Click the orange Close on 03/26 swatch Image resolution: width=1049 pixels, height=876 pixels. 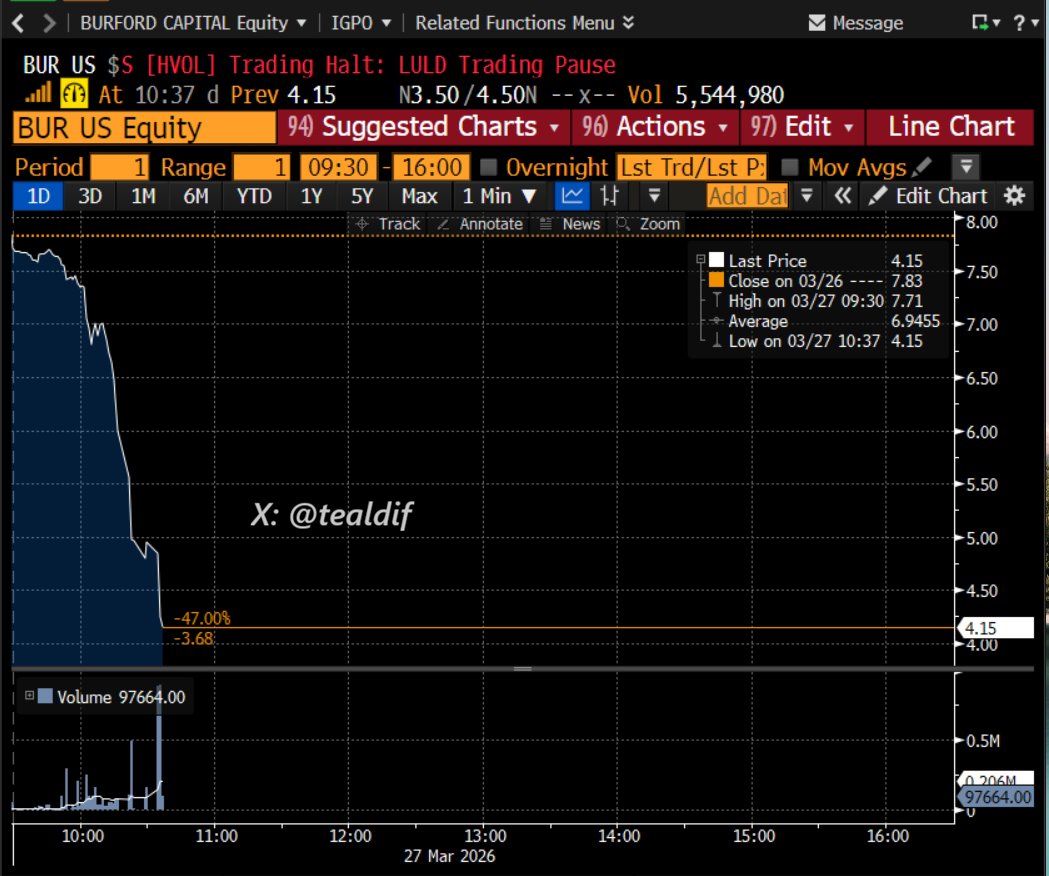[x=717, y=280]
